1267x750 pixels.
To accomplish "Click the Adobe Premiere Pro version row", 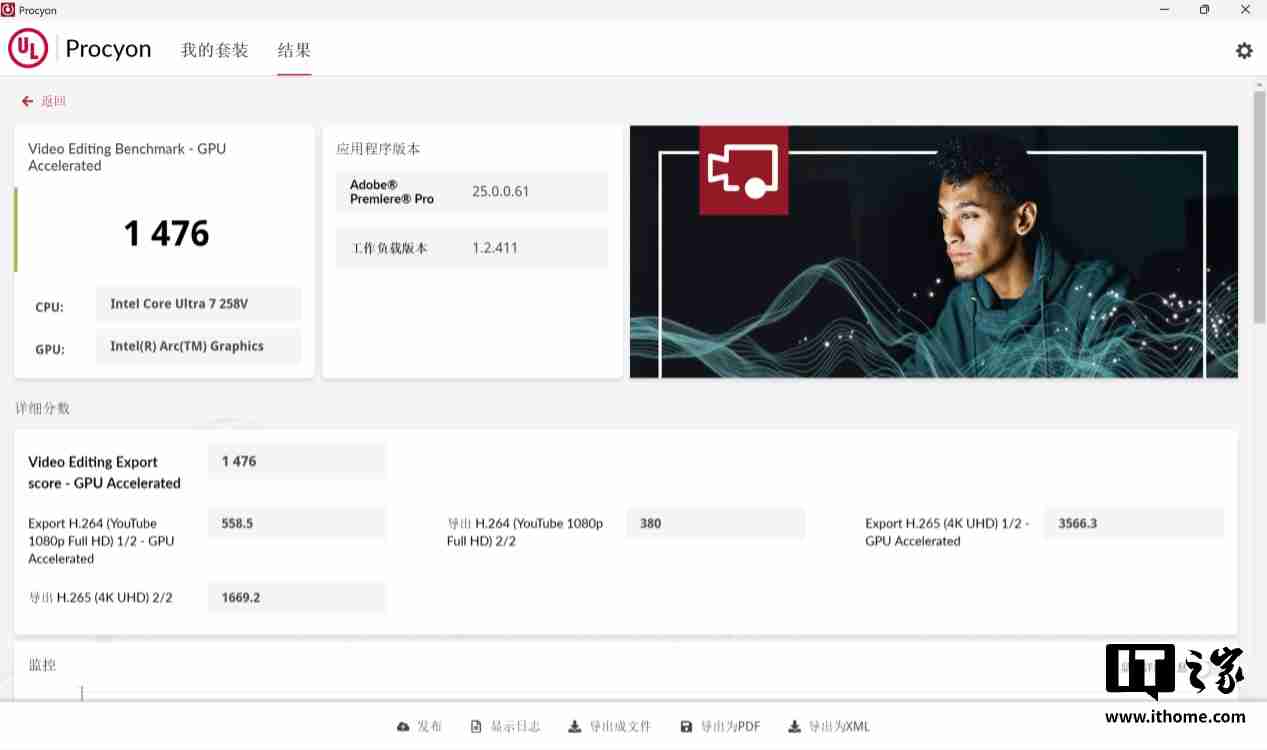I will [472, 191].
